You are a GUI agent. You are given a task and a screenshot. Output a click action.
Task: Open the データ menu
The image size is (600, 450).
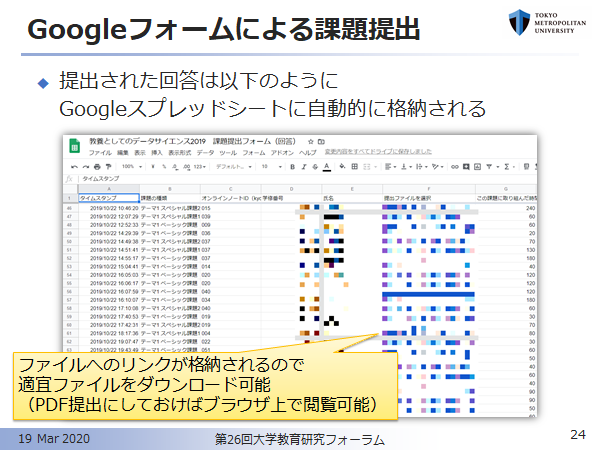click(205, 153)
